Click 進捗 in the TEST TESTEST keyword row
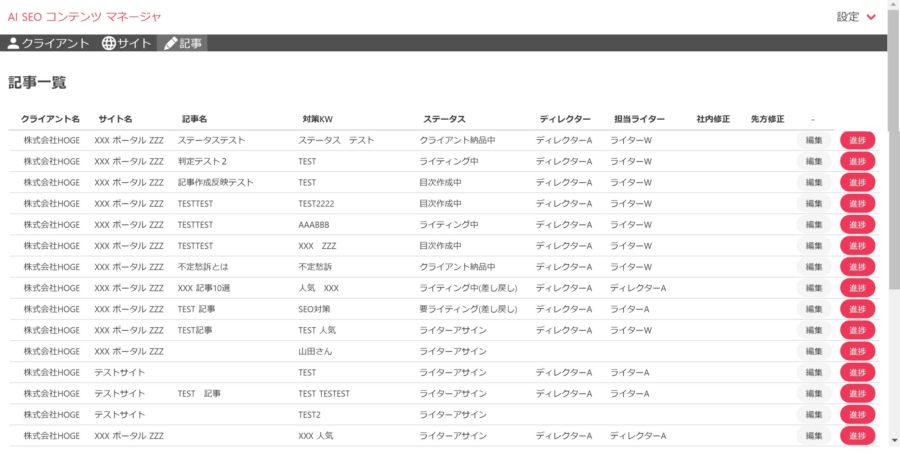The height and width of the screenshot is (456, 900). tap(858, 393)
